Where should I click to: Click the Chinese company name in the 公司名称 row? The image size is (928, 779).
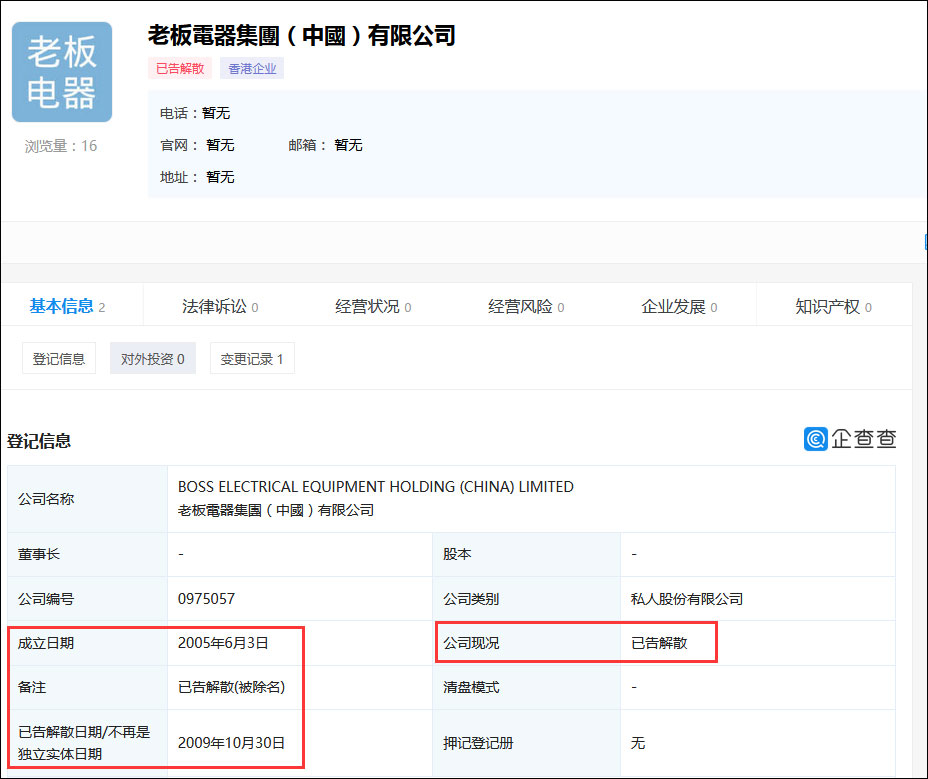click(276, 510)
